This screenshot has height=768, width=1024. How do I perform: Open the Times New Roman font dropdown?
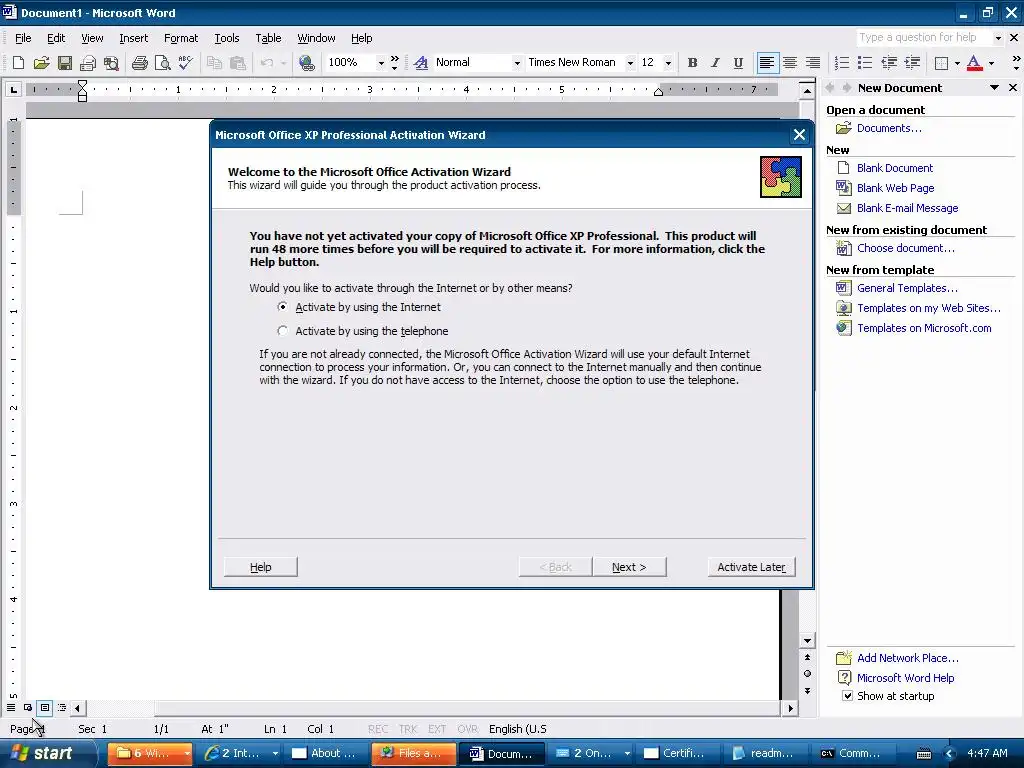(630, 63)
